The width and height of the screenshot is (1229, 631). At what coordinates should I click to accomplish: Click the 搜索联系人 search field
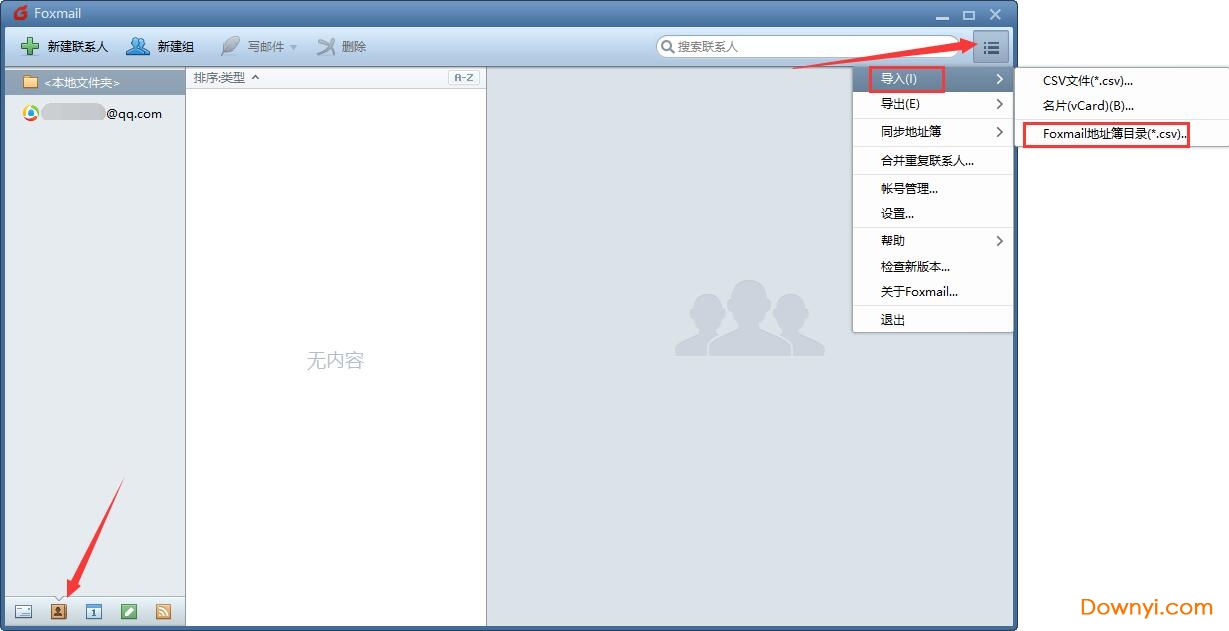[x=810, y=46]
